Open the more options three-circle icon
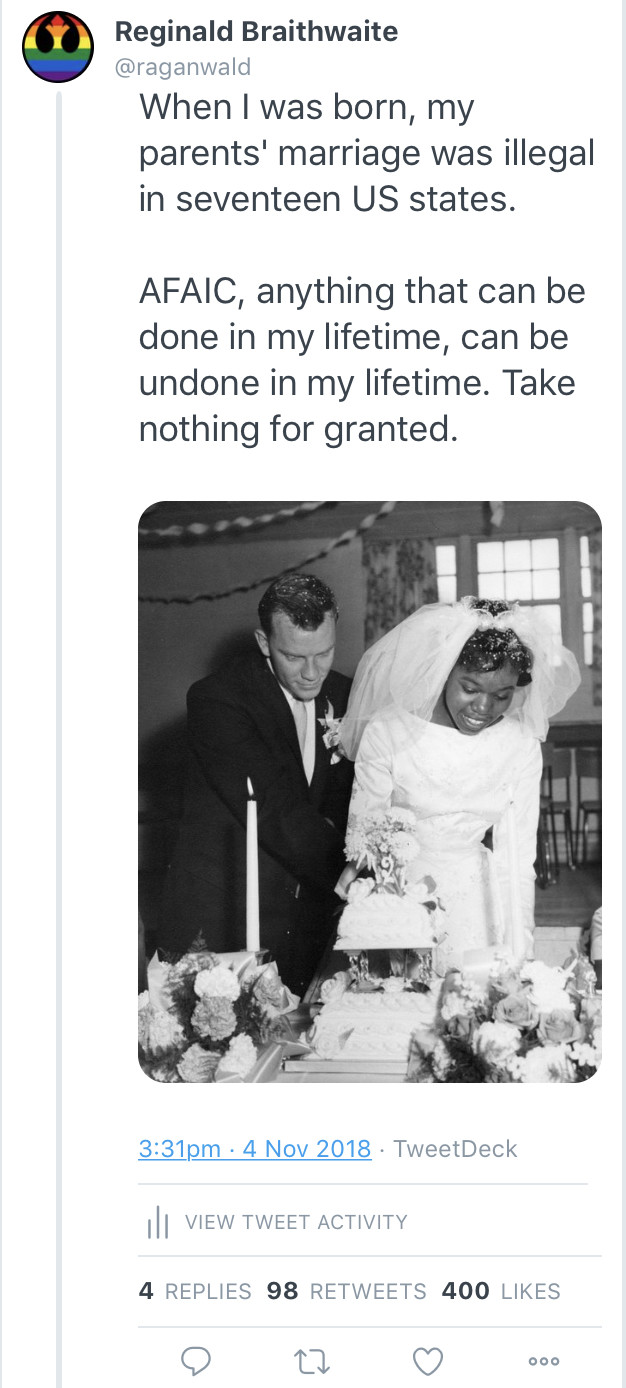Screen dimensions: 626x1388 point(545,1360)
